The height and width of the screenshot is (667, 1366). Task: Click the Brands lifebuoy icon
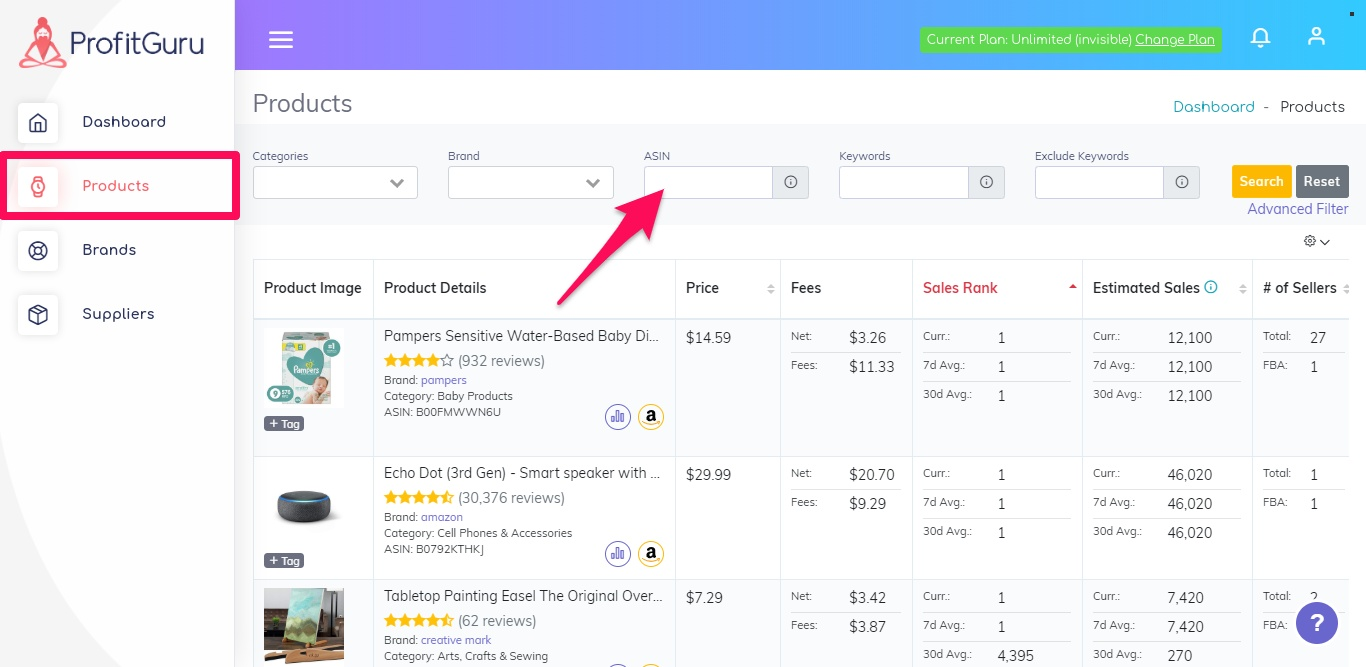(x=38, y=250)
